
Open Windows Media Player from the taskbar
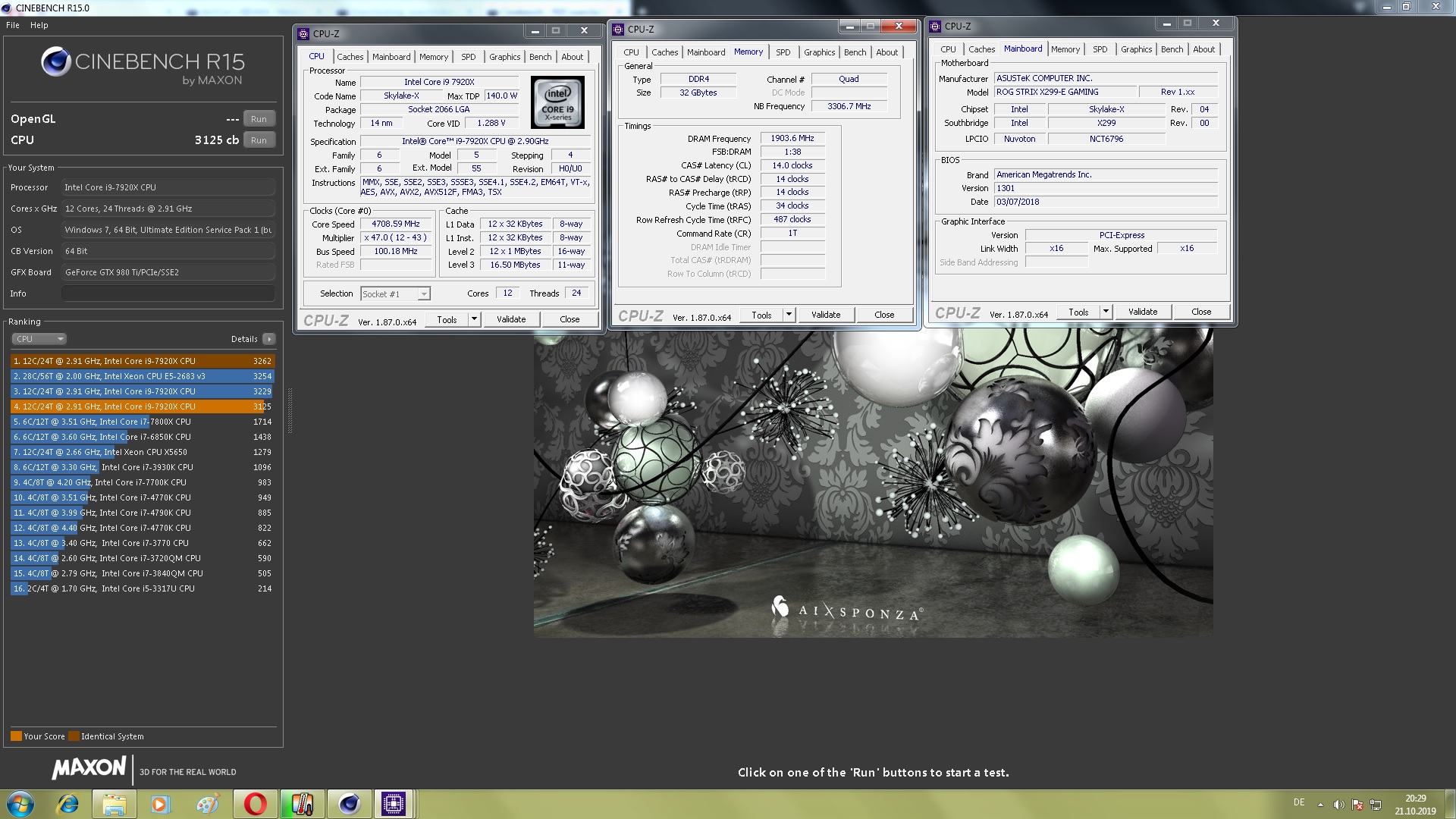click(160, 804)
